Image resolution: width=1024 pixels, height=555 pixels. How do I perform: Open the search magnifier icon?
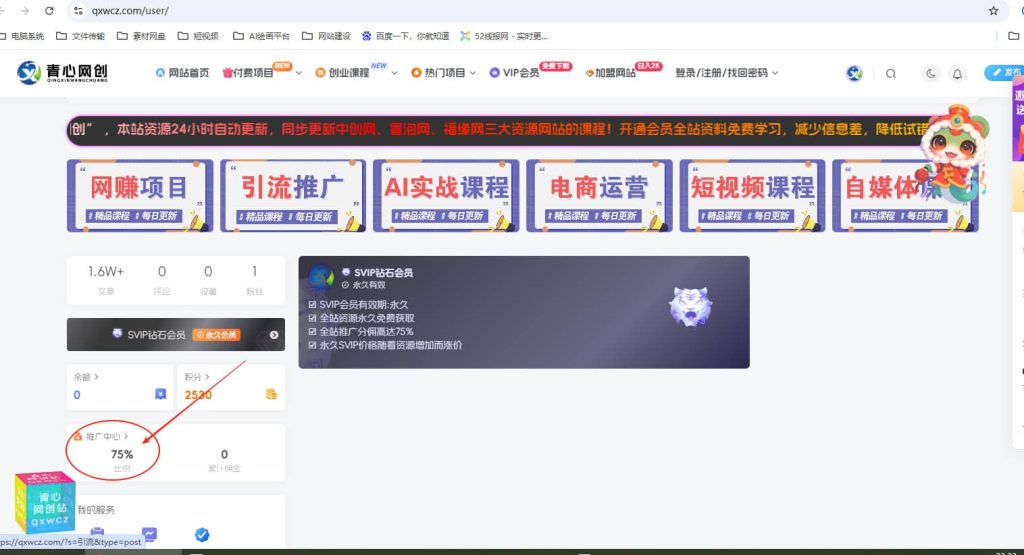coord(891,74)
